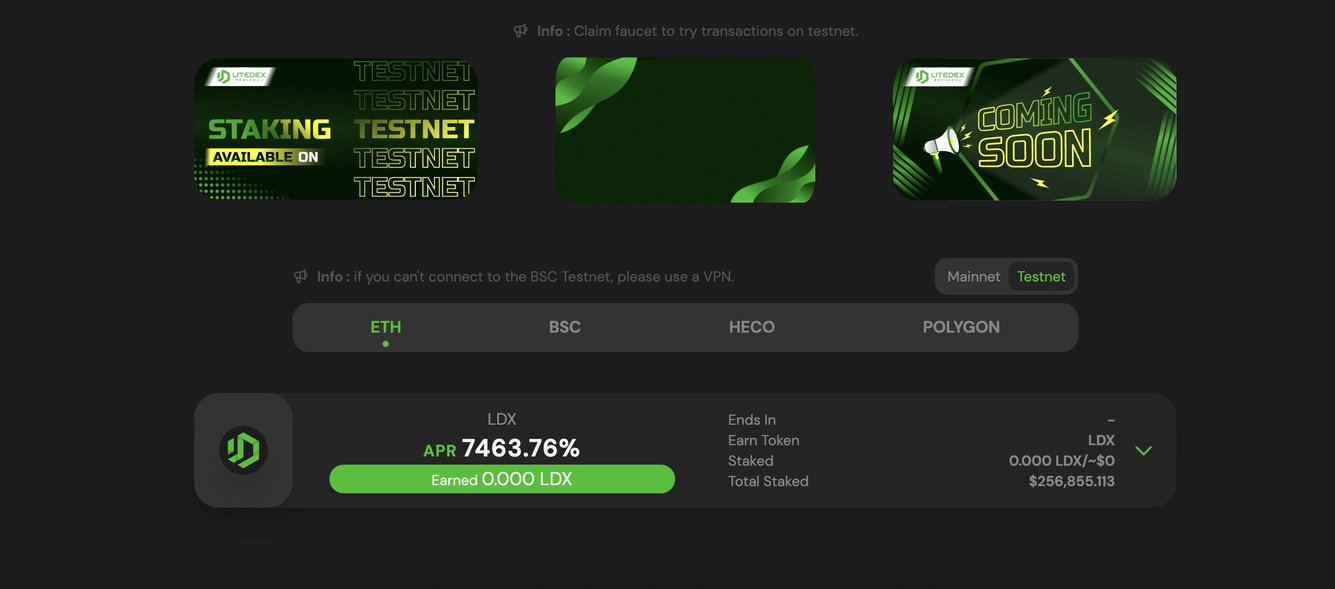Open the ETH network tab
The height and width of the screenshot is (589, 1335).
[x=385, y=327]
